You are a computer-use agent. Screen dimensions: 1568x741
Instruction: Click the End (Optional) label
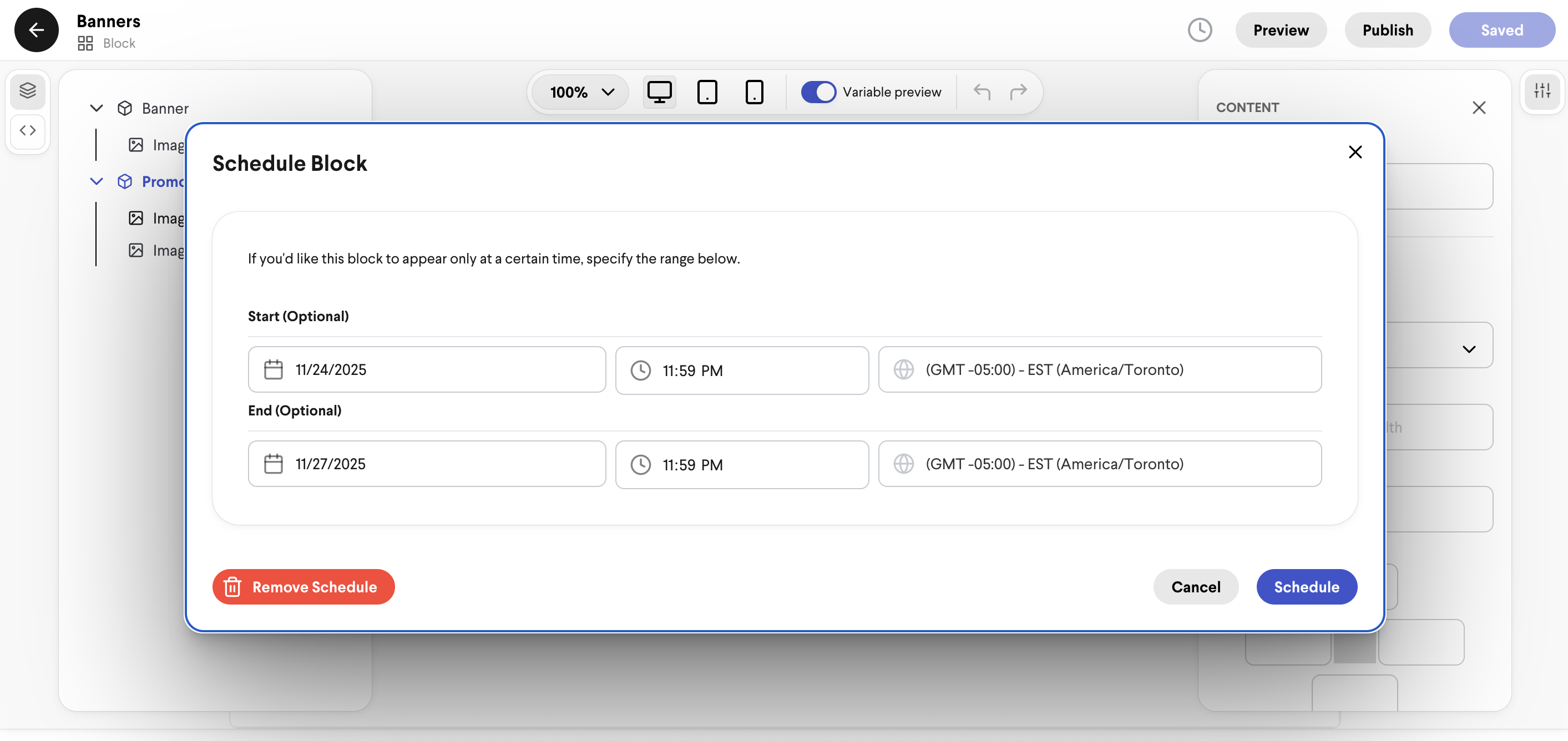click(295, 410)
